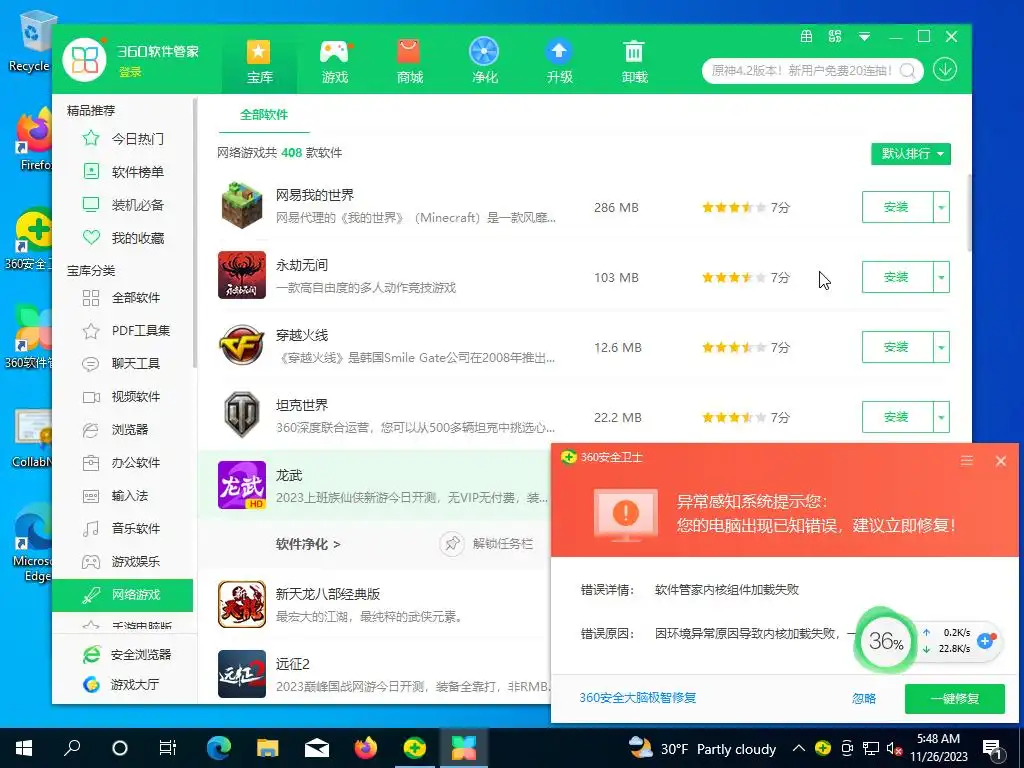Select PDF工具集 category

(x=124, y=330)
